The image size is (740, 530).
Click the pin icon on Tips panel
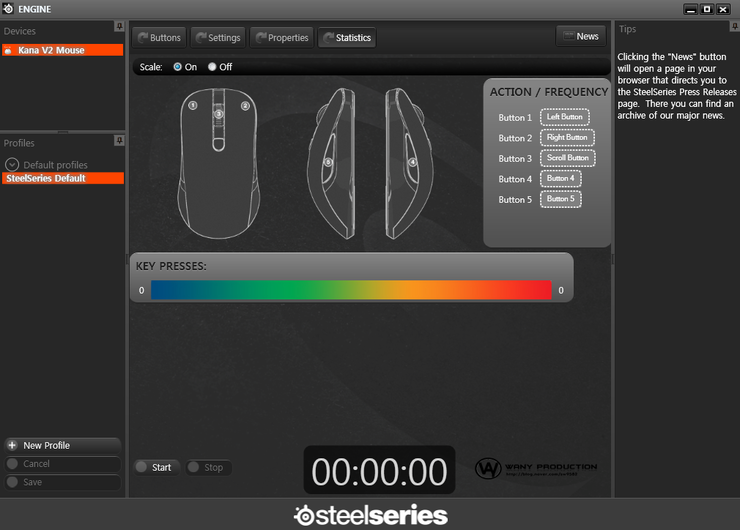734,27
